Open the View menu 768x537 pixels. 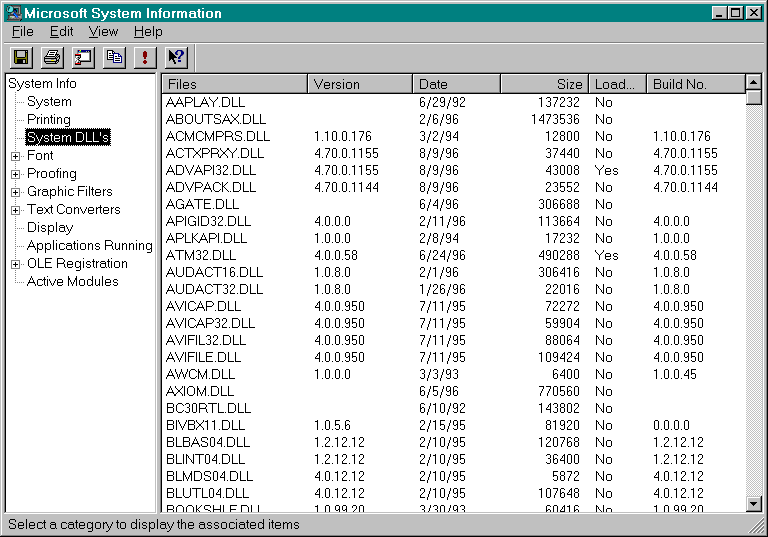(x=103, y=32)
